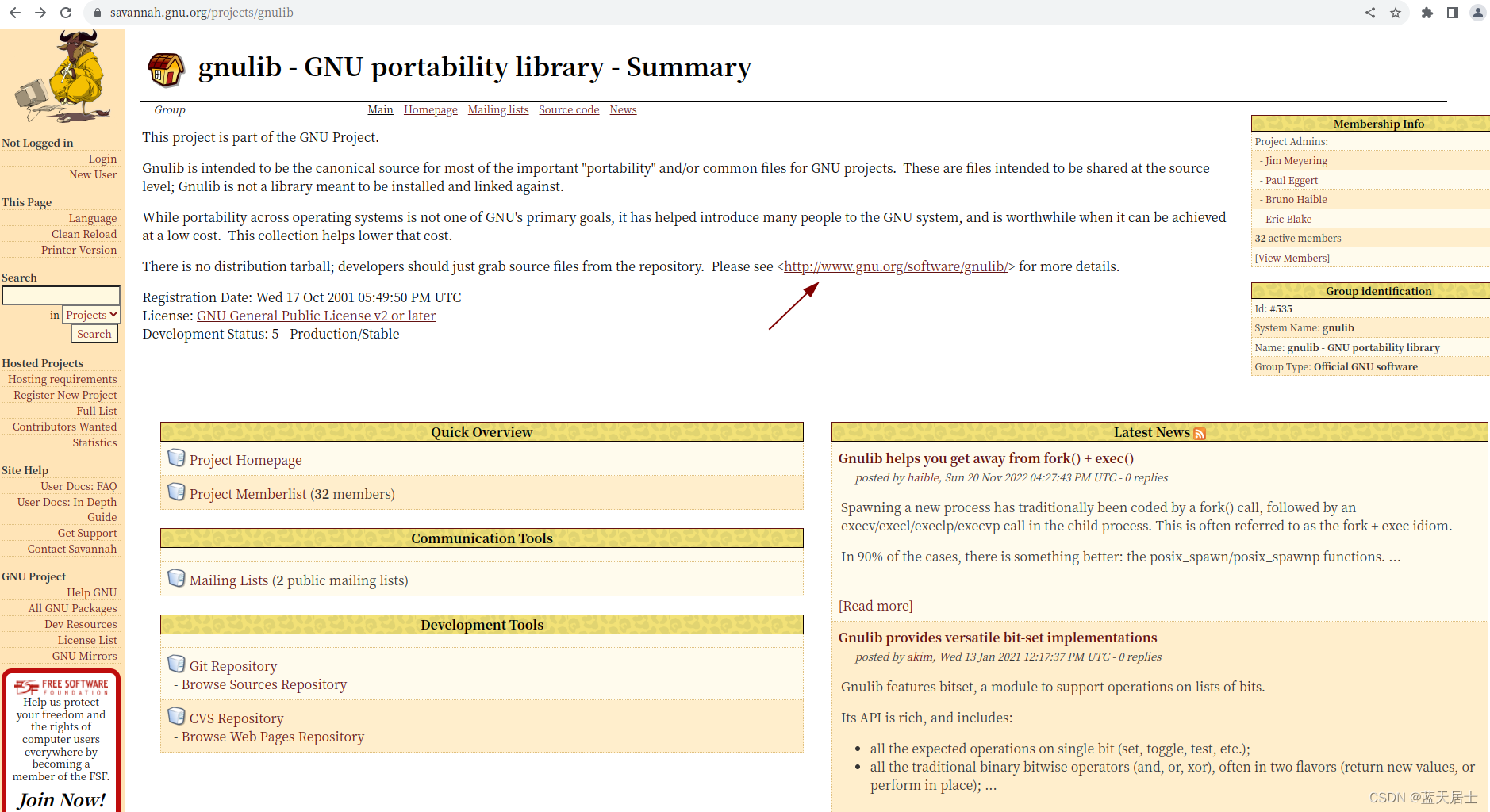Open the GNU Mirrors link

click(85, 656)
